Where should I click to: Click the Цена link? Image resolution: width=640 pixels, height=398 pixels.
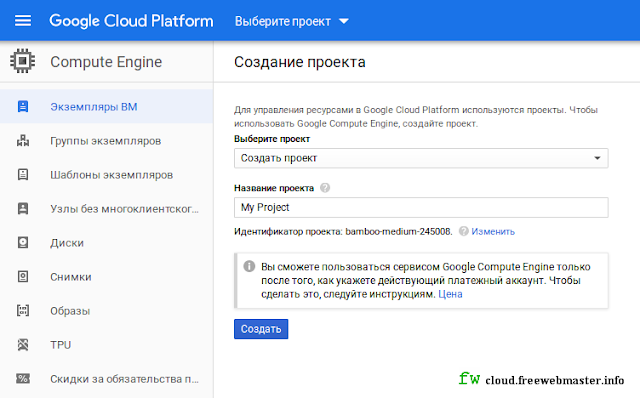[450, 294]
